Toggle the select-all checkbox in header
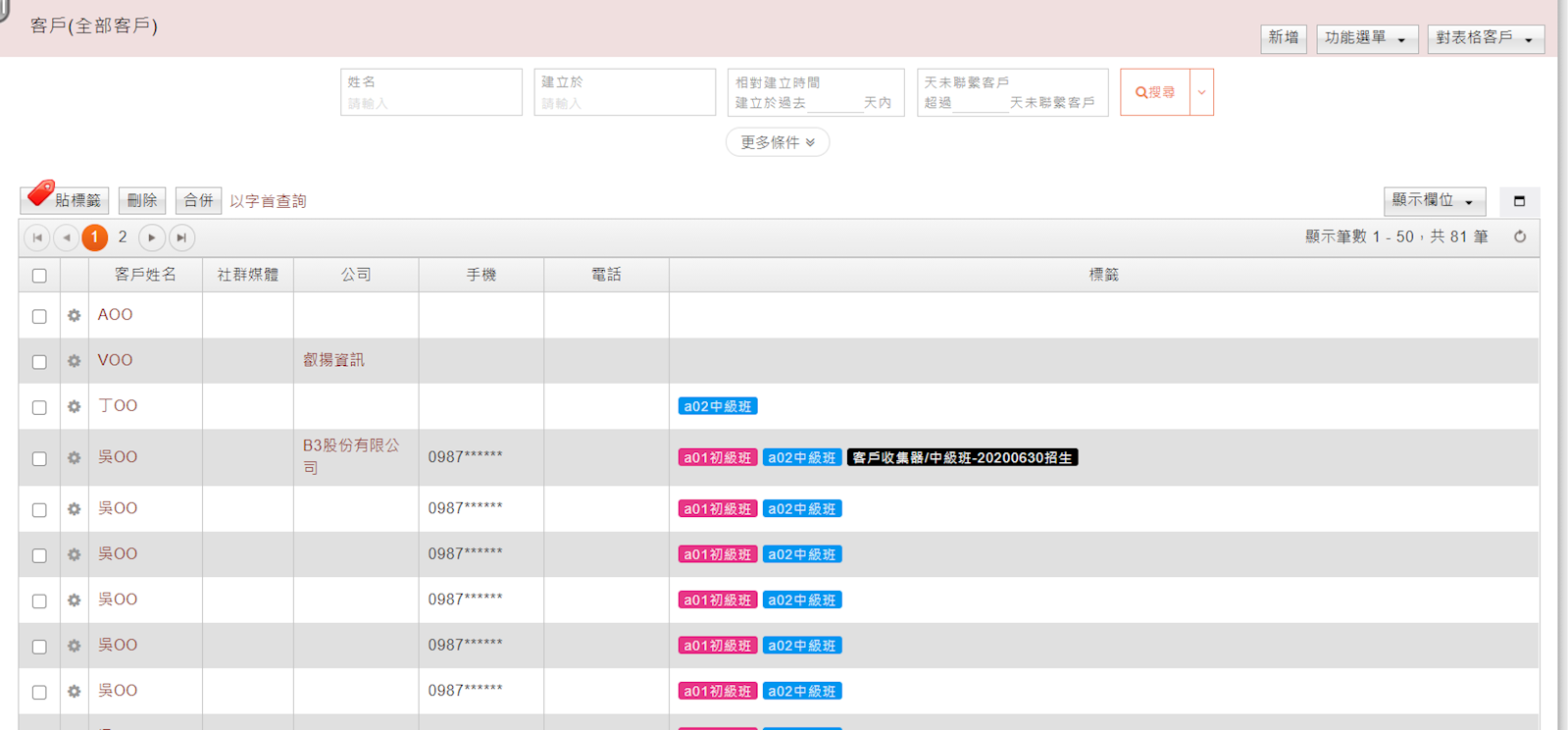 point(39,276)
